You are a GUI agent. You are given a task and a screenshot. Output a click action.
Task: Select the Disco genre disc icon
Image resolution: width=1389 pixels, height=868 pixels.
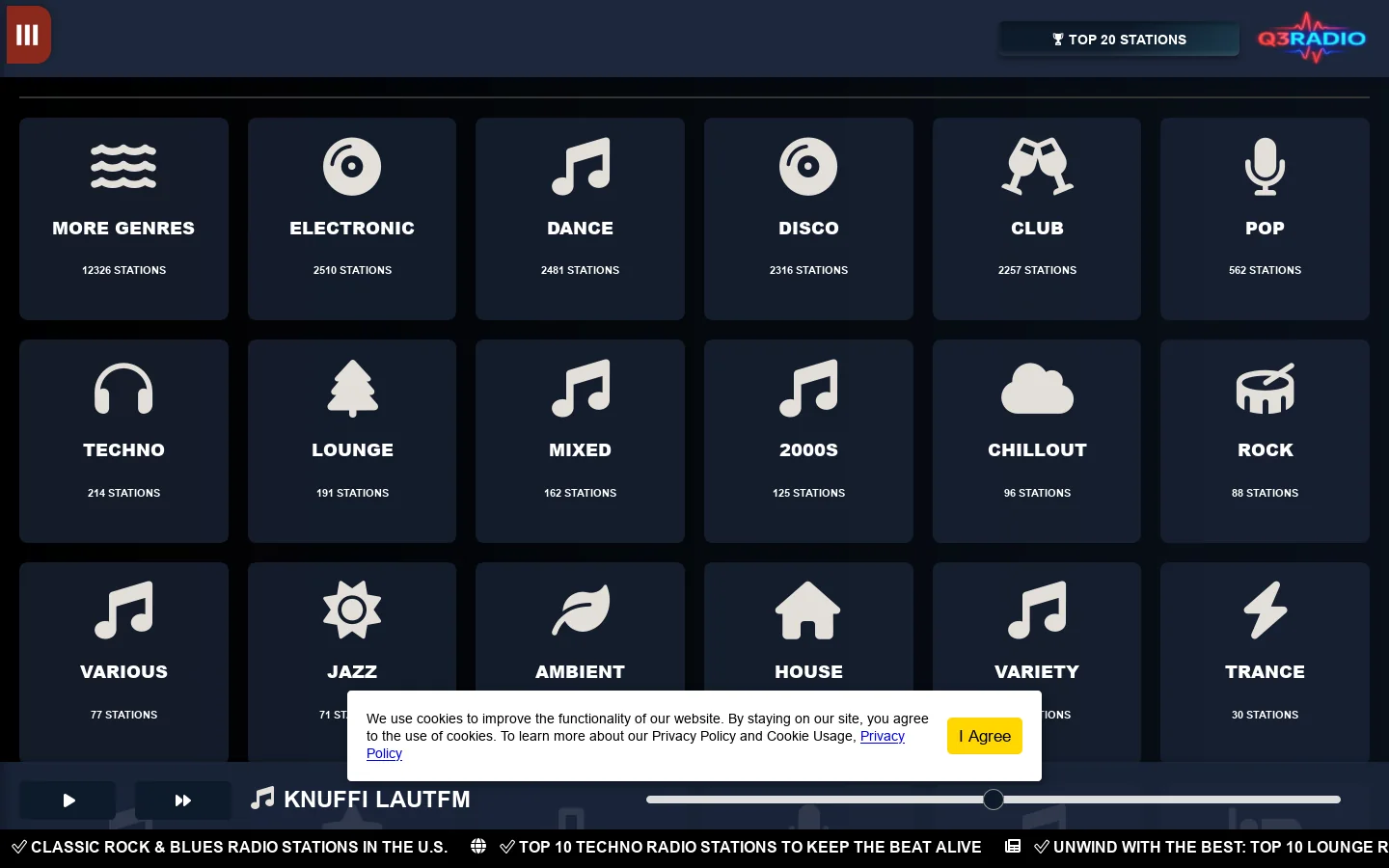point(808,166)
